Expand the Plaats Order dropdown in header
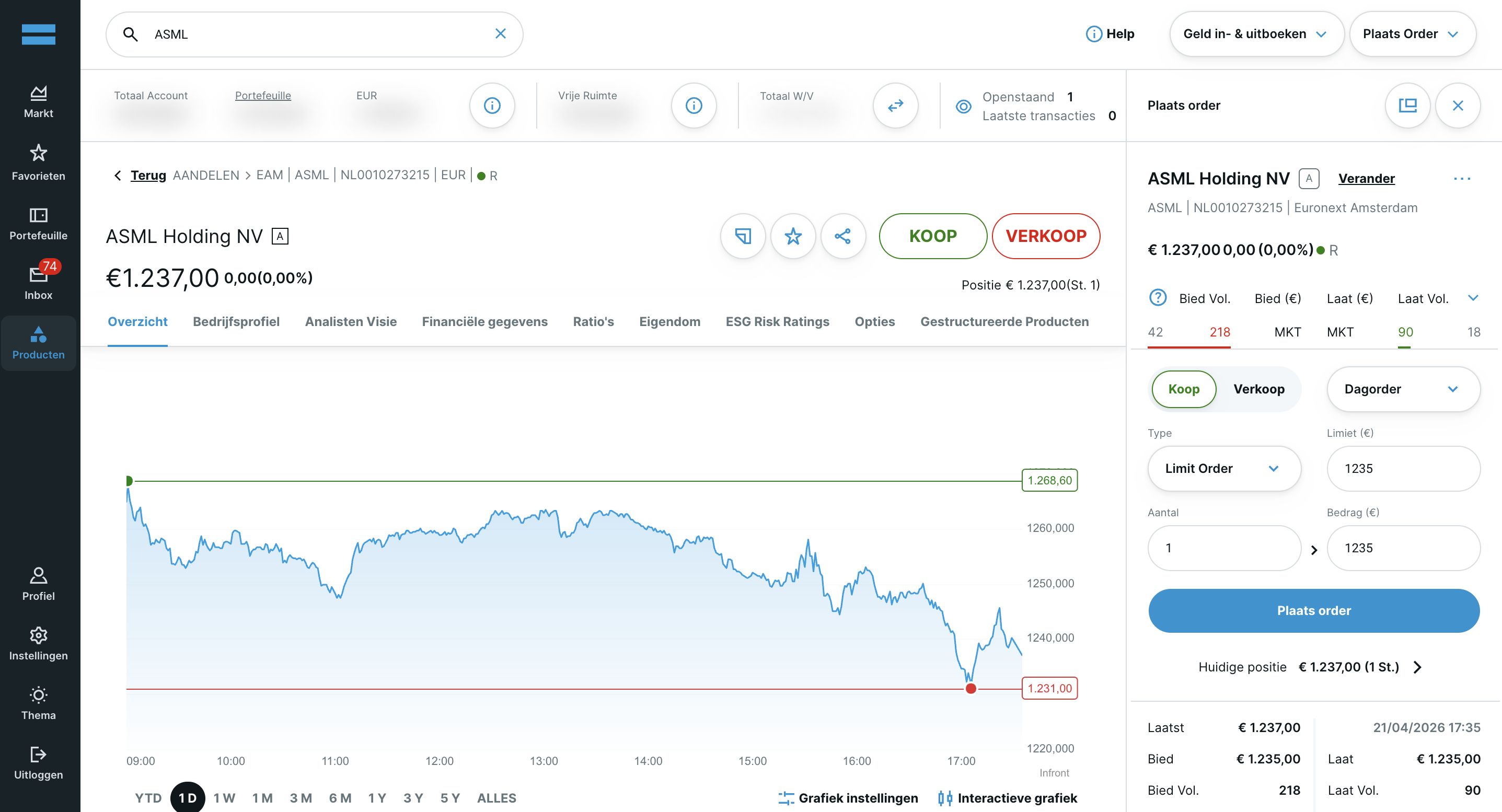The width and height of the screenshot is (1502, 812). tap(1413, 34)
